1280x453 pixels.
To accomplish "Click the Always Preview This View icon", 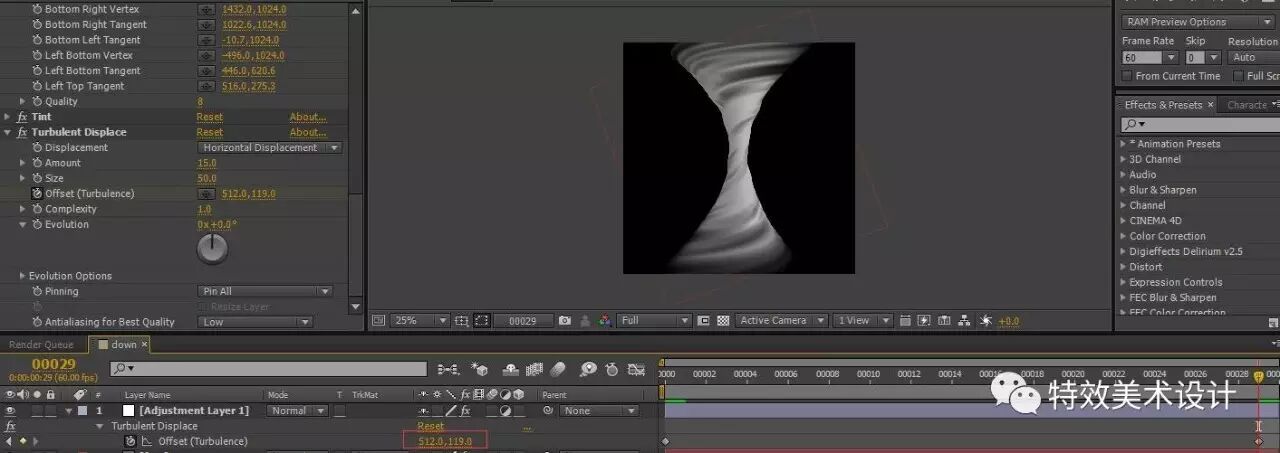I will click(378, 321).
